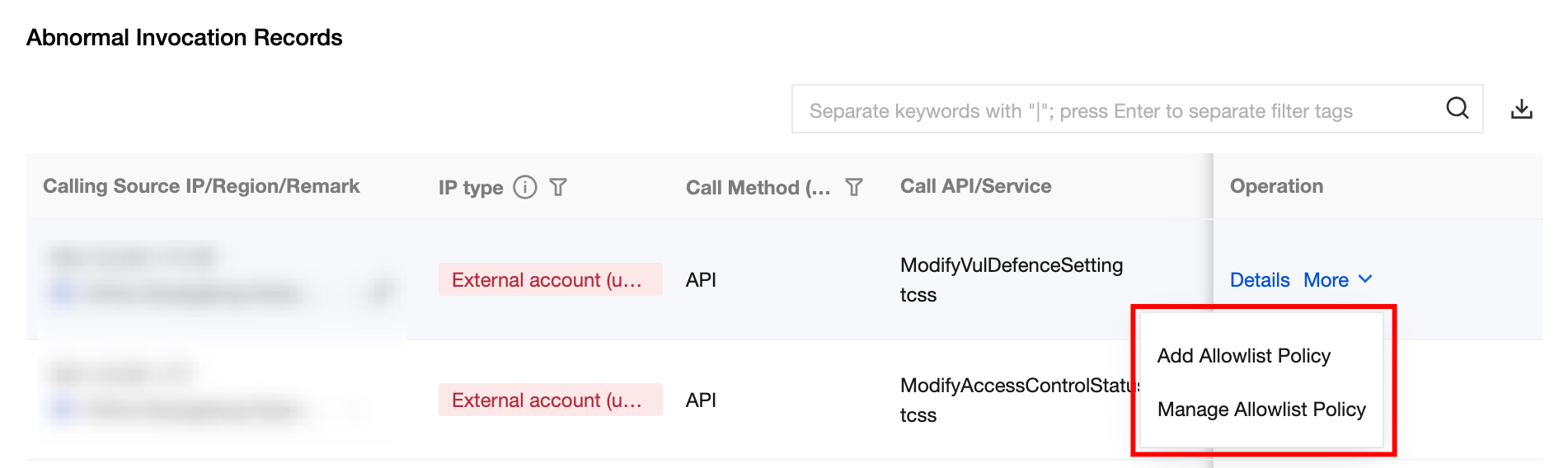Select the ModifyVulDefenceSetting API name
1568x468 pixels.
[x=1011, y=265]
